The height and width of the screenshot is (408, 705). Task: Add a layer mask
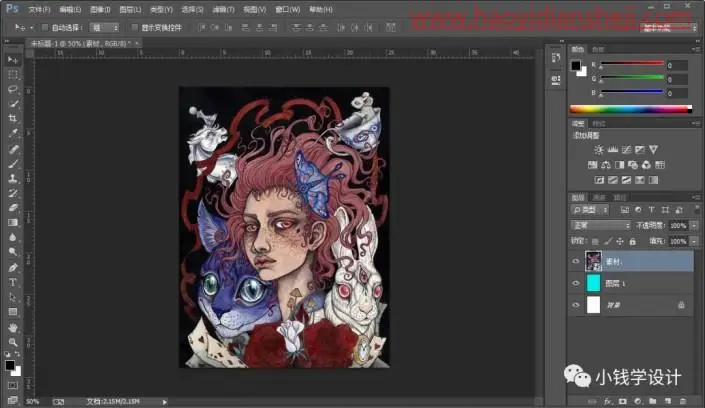point(623,401)
